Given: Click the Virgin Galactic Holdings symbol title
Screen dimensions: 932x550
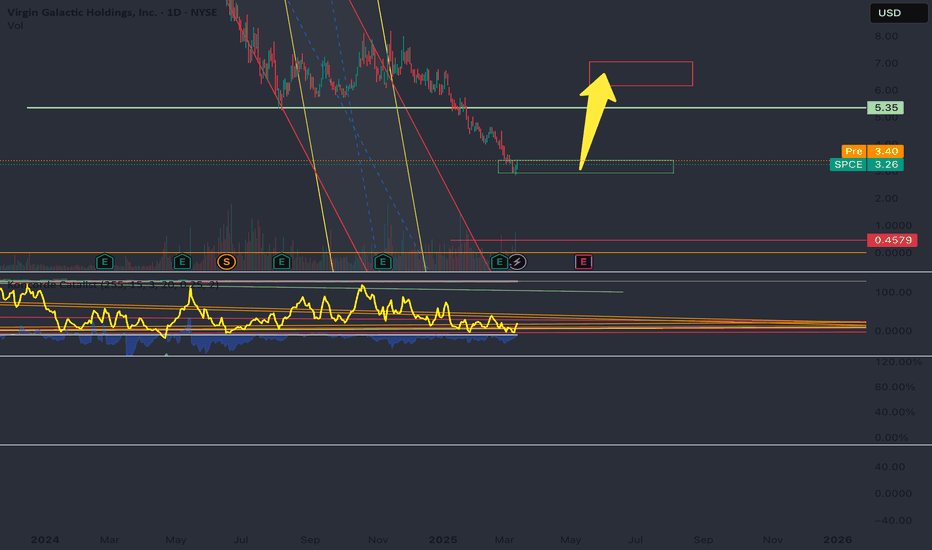Looking at the screenshot, I should (112, 12).
